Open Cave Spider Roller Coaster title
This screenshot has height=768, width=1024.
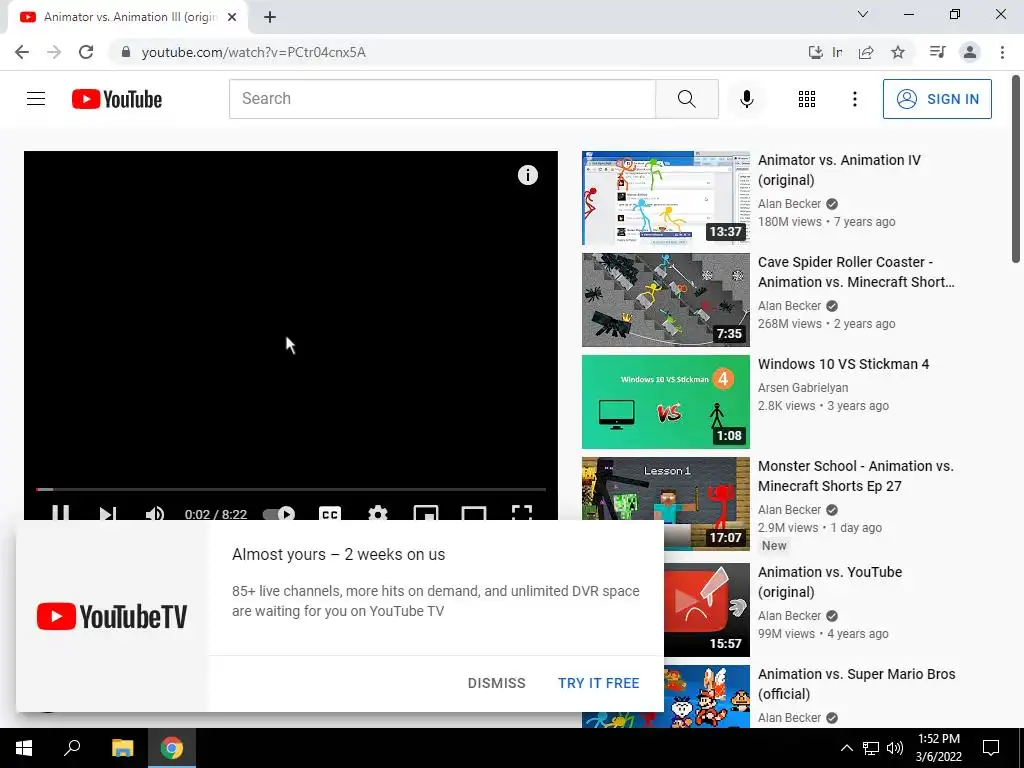click(856, 272)
